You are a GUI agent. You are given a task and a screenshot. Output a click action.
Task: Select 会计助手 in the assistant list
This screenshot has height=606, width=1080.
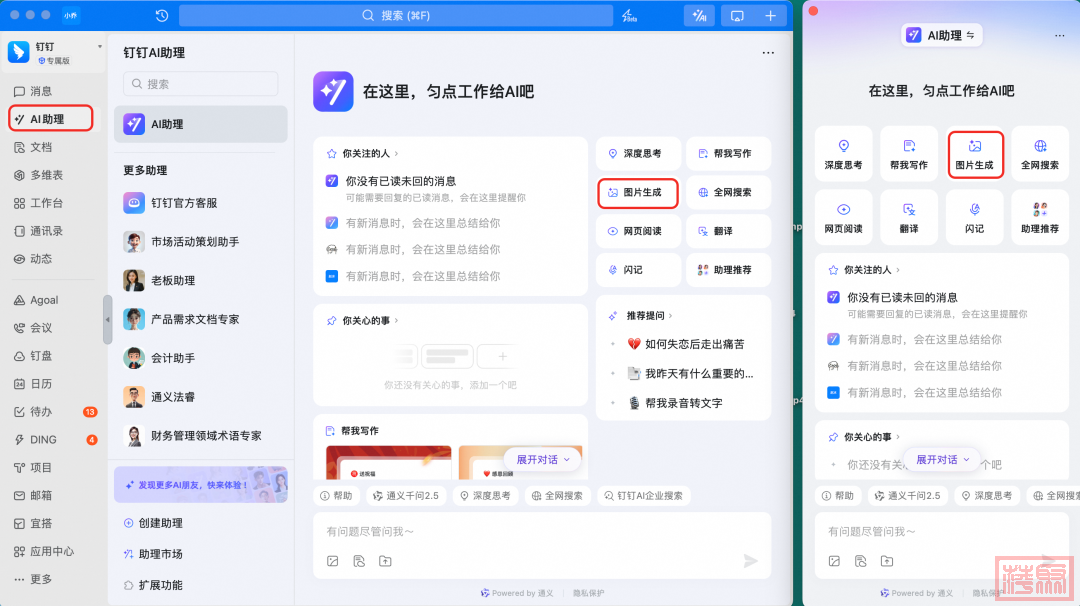click(x=200, y=358)
